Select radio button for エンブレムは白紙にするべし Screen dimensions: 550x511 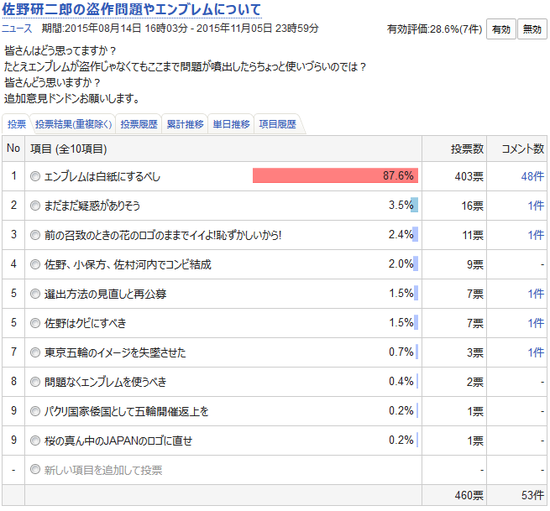point(35,176)
